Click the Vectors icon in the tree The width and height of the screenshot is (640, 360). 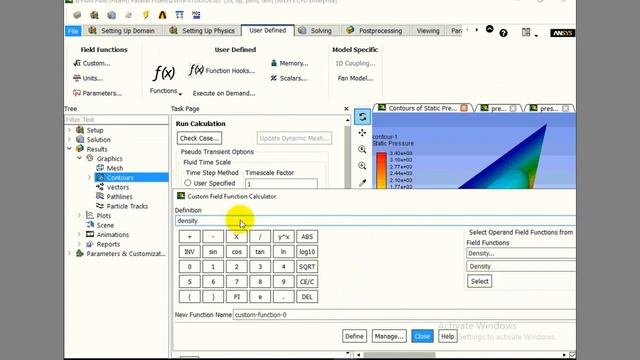(100, 187)
